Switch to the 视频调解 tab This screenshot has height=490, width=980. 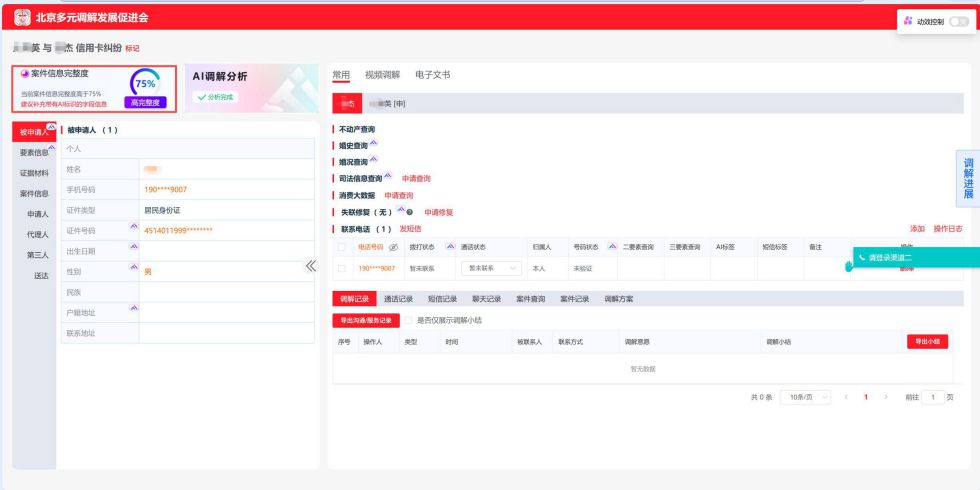coord(382,76)
